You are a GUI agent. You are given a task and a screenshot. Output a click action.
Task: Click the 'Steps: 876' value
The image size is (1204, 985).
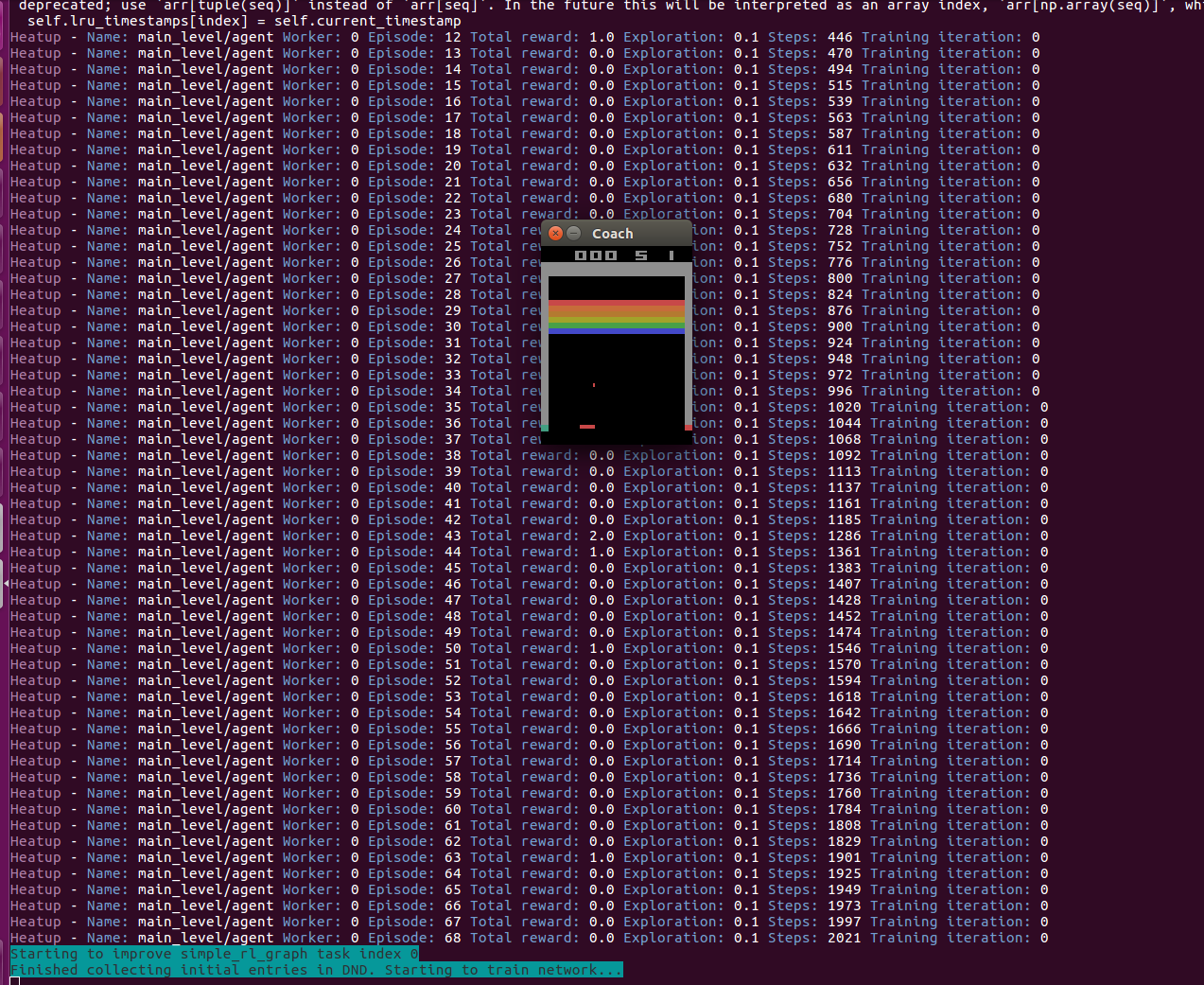[810, 310]
